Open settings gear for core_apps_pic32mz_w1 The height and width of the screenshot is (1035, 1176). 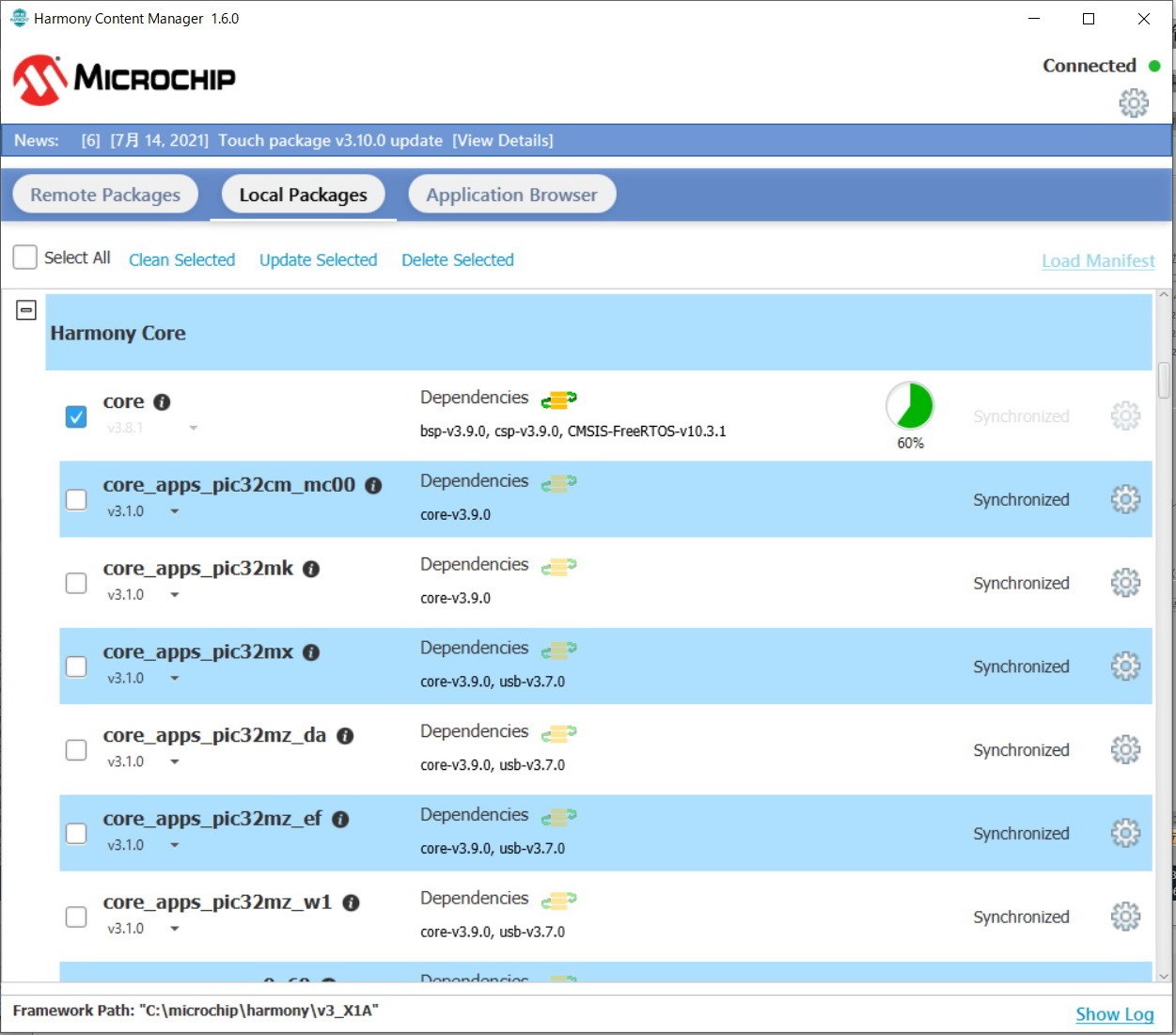(x=1124, y=917)
